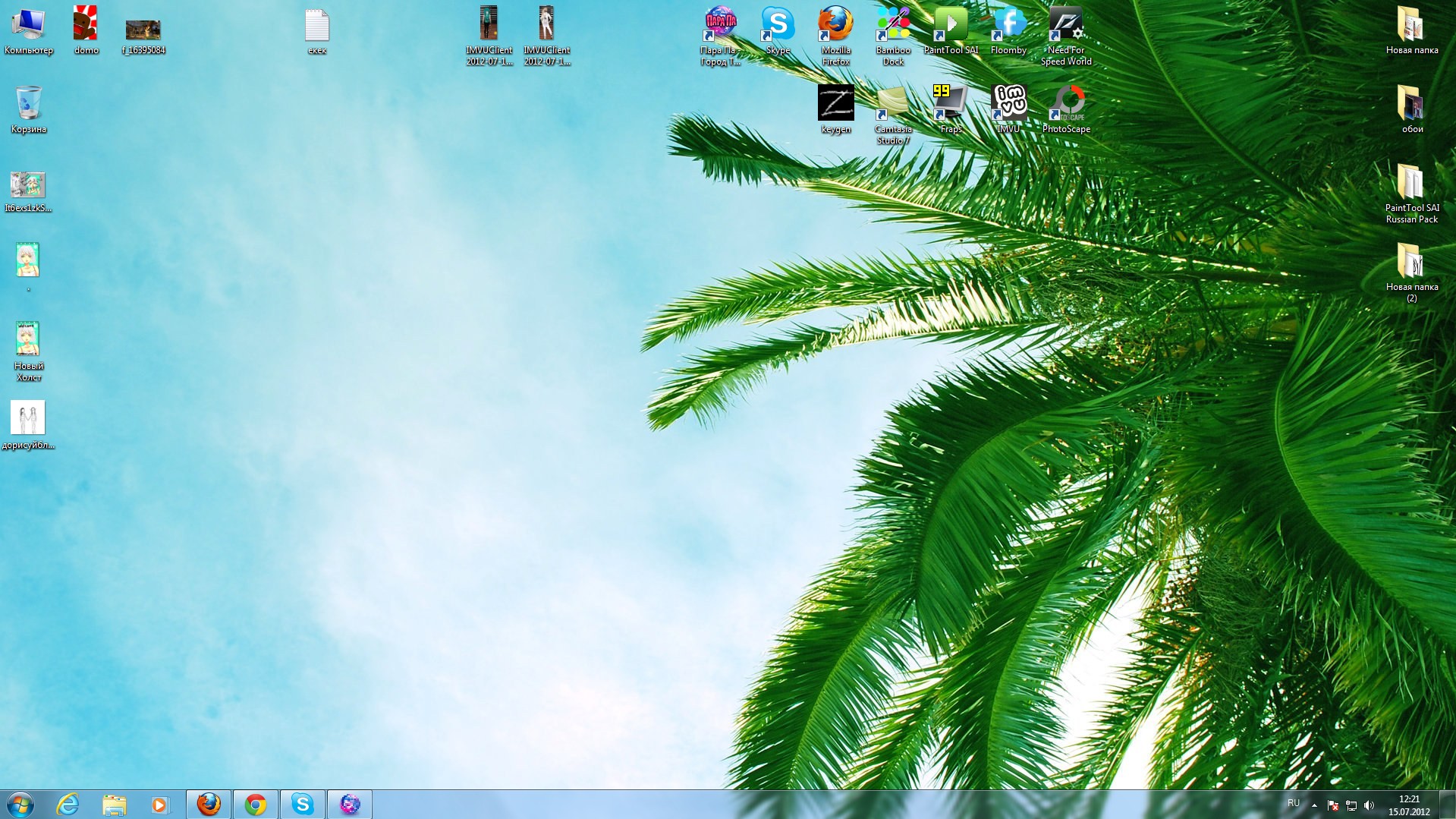Viewport: 1456px width, 819px height.
Task: Open the taskbar clock showing 12:21
Action: click(1409, 805)
